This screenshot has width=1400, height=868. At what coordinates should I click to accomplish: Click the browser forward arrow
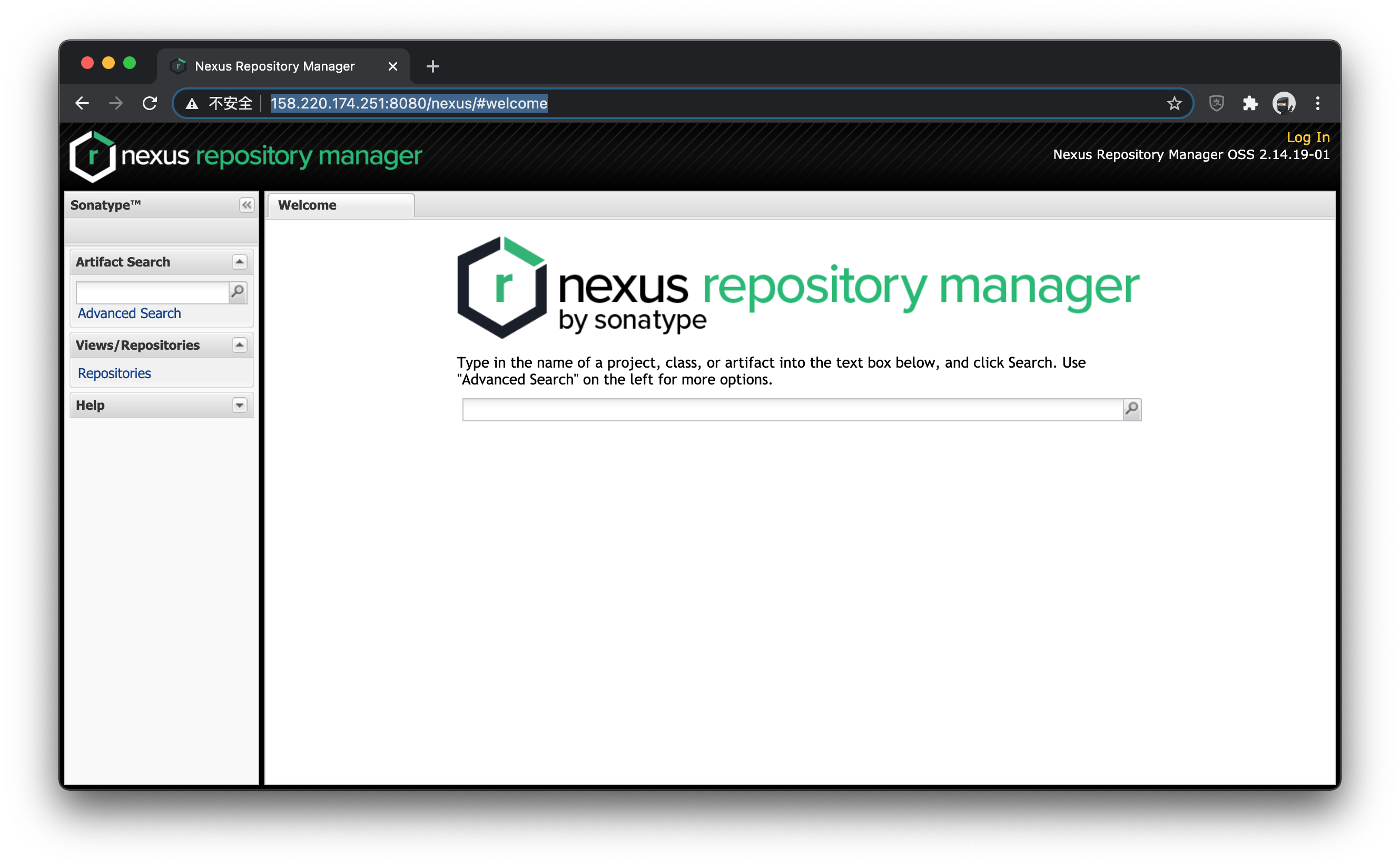pyautogui.click(x=115, y=103)
